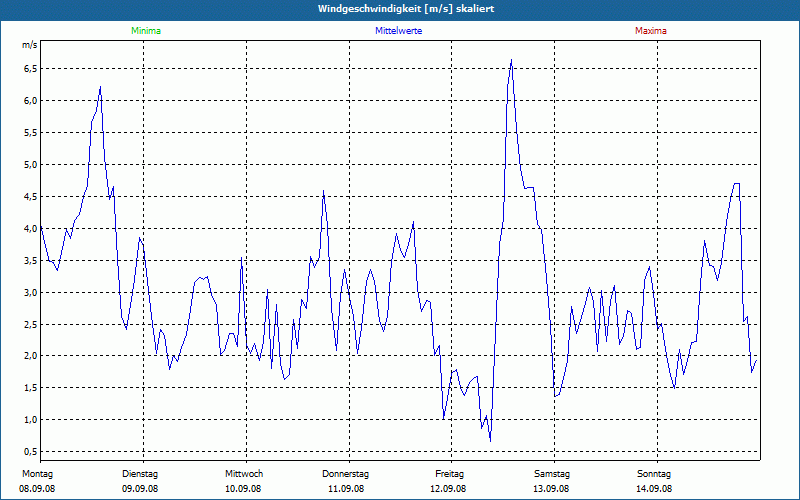This screenshot has height=500, width=800.
Task: Click the Mittelwerte legend label
Action: point(398,31)
